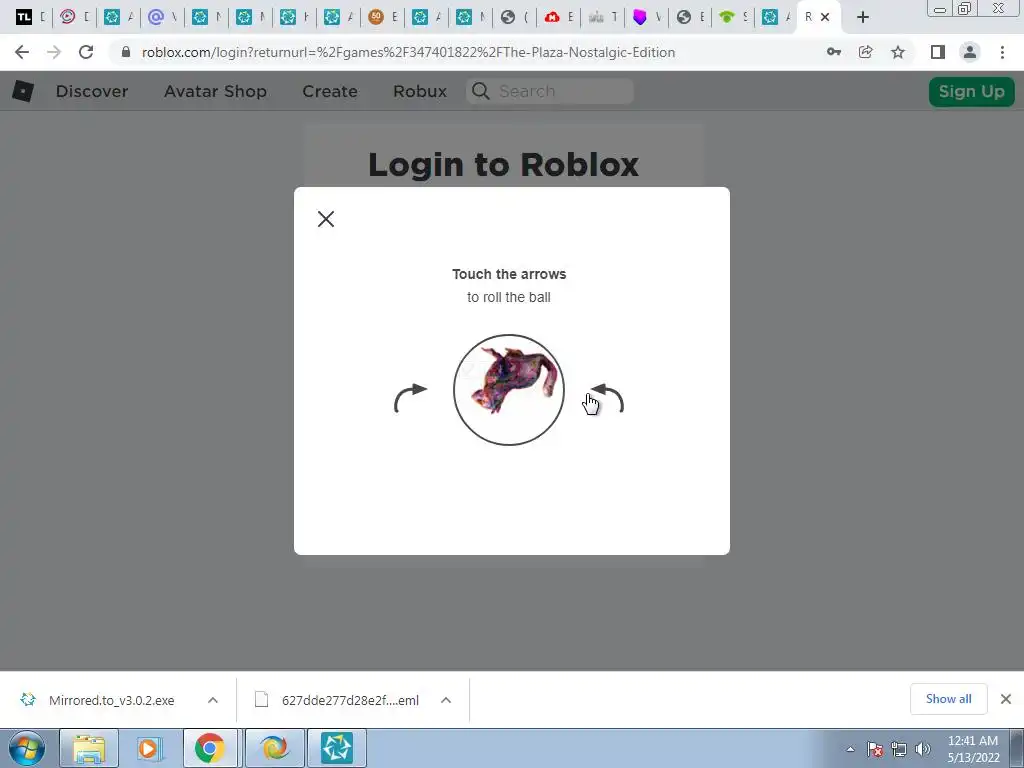Screen dimensions: 1024x768
Task: Reload the page with the refresh icon
Action: click(86, 52)
